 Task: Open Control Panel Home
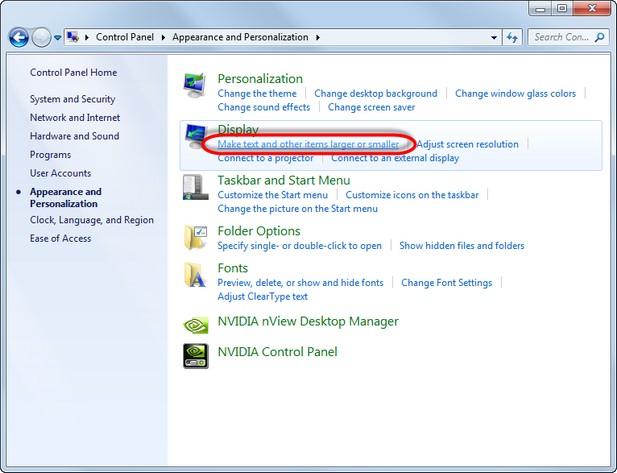click(x=73, y=72)
